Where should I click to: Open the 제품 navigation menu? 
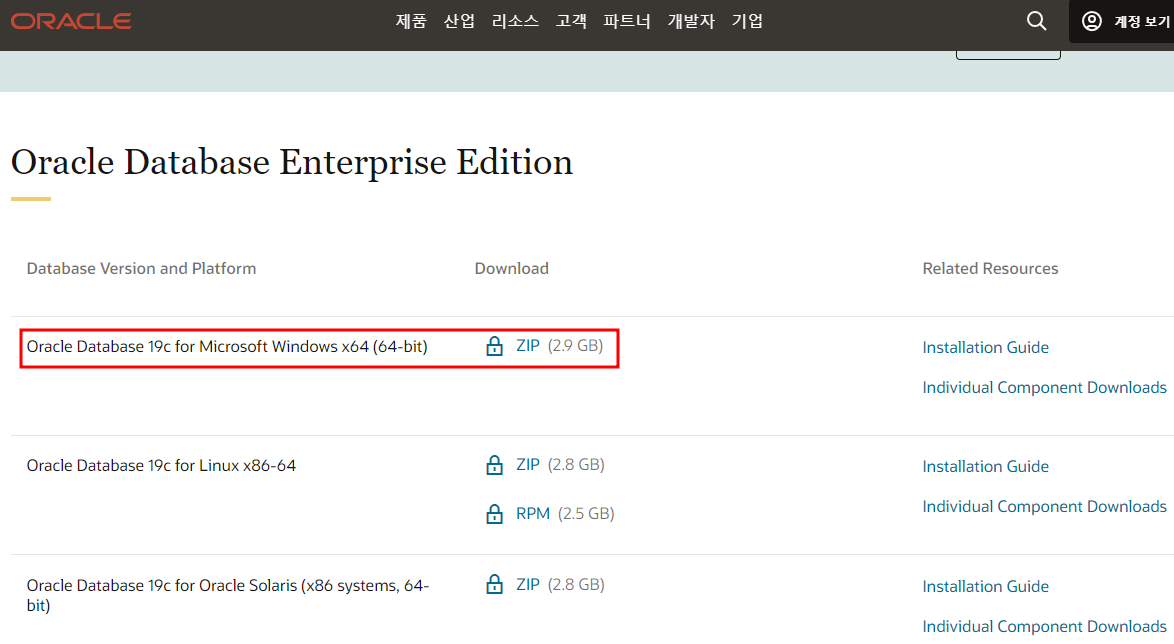click(410, 20)
